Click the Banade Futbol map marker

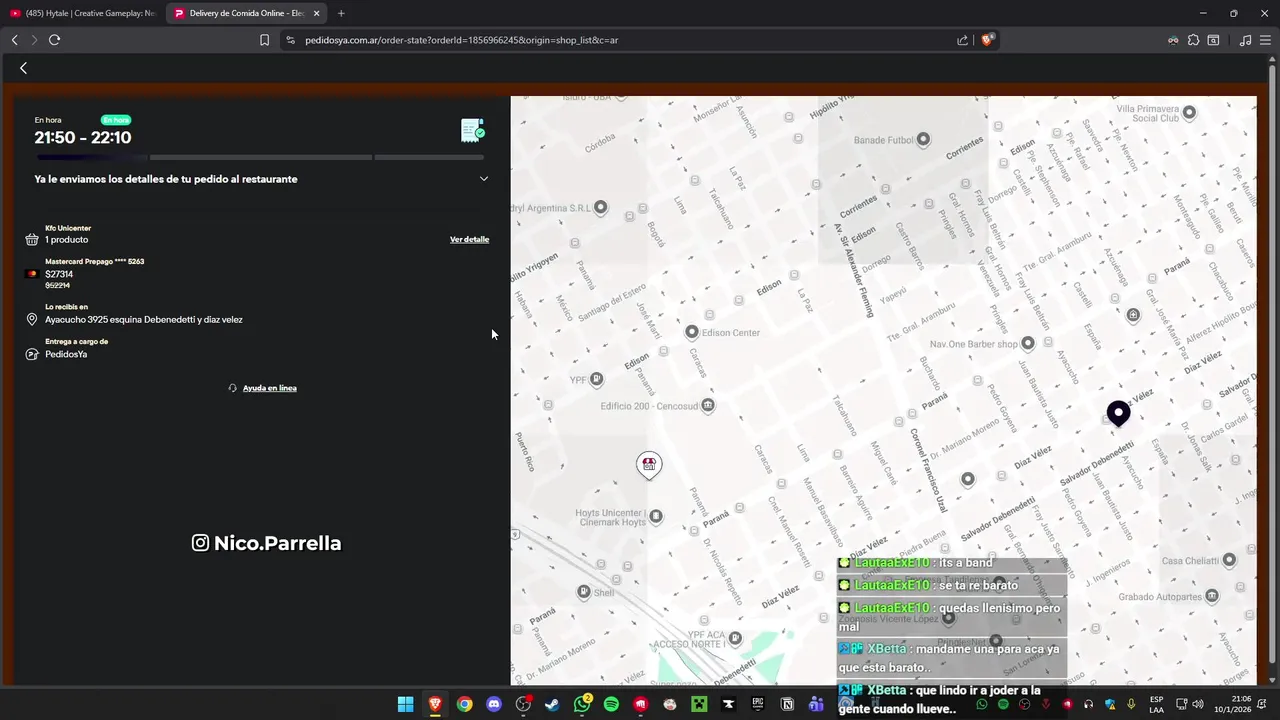[923, 139]
